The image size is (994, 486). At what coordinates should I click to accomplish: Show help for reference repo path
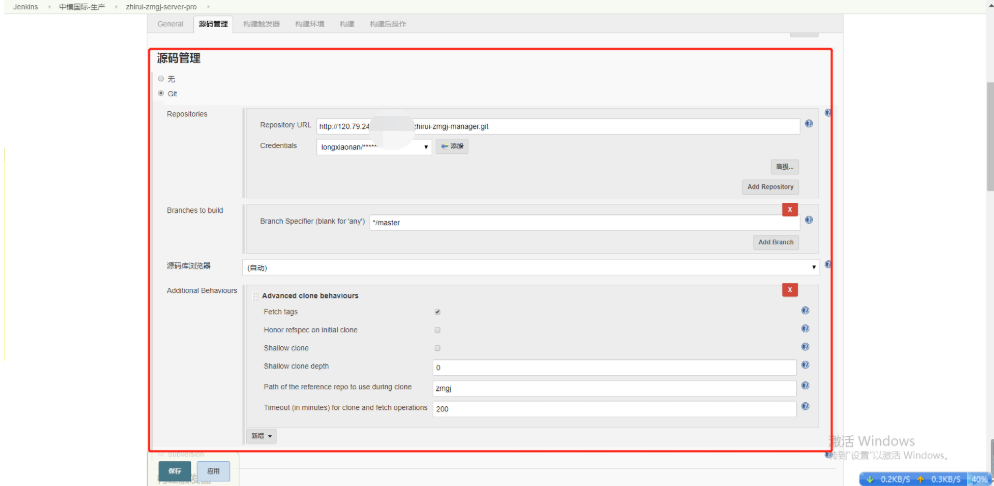click(805, 385)
